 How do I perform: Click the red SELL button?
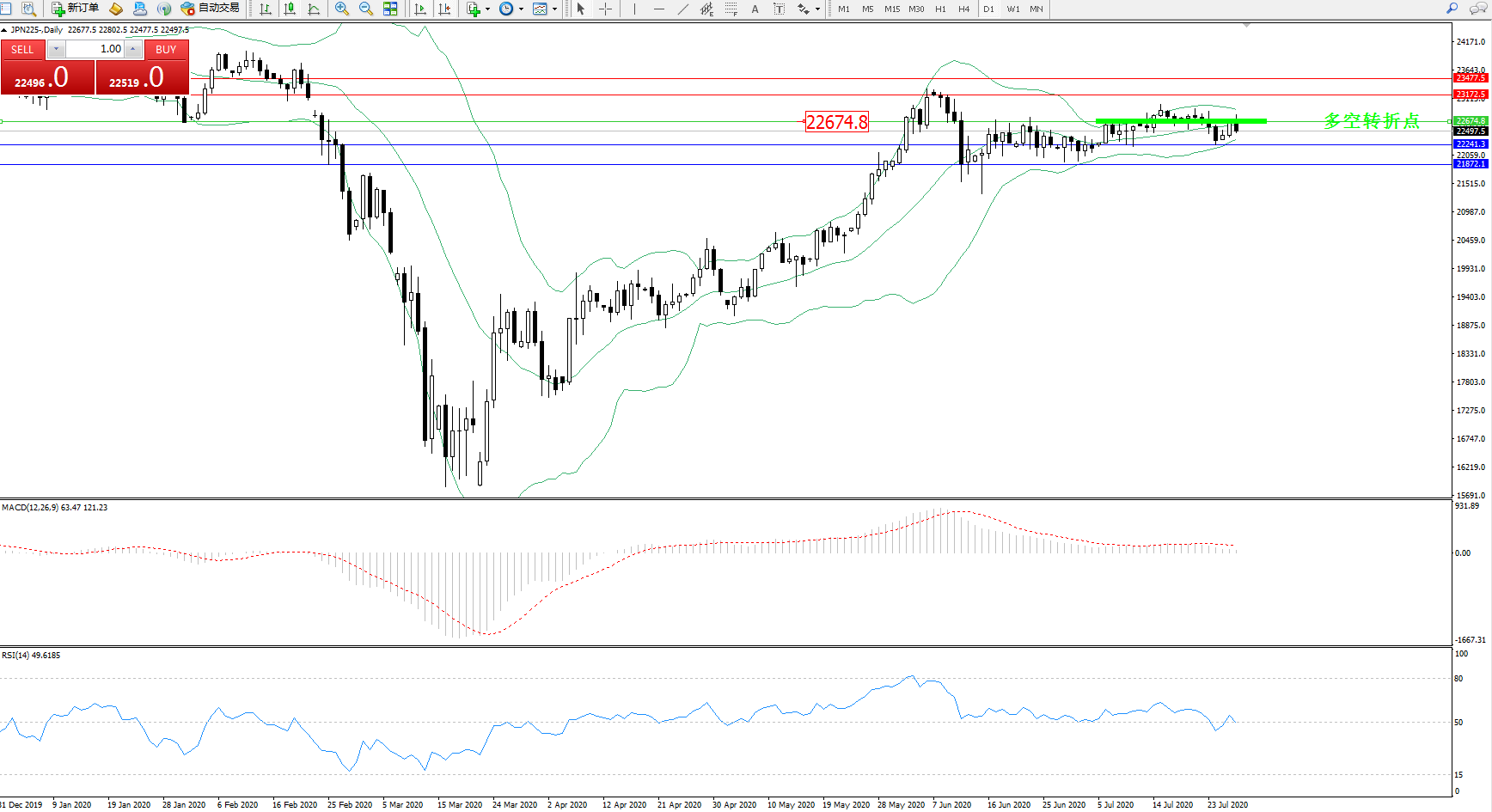coord(22,50)
